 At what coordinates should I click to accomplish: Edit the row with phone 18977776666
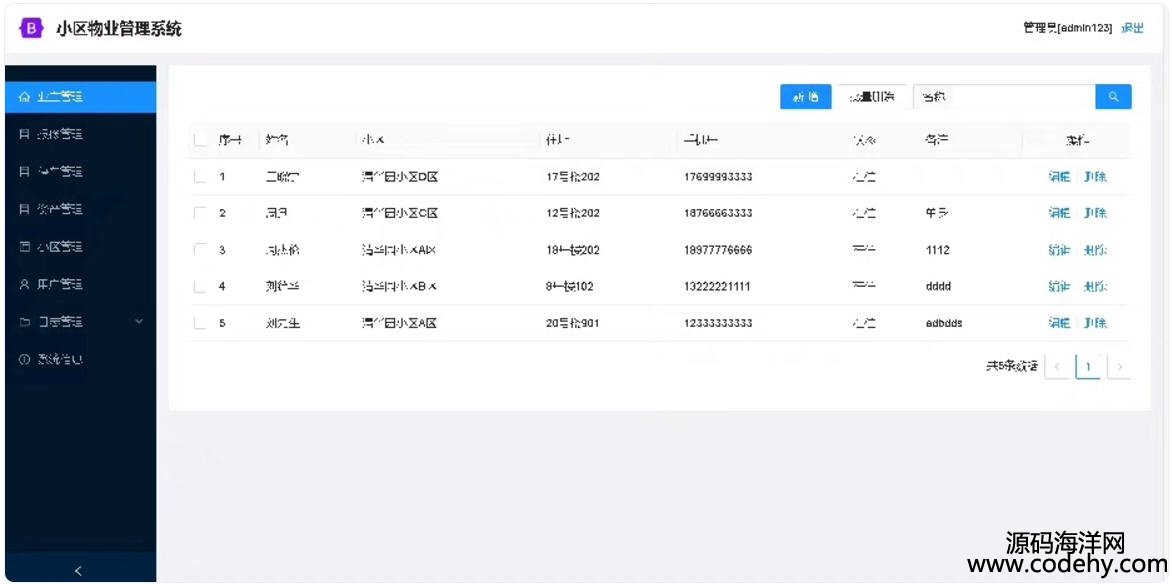coord(1059,250)
